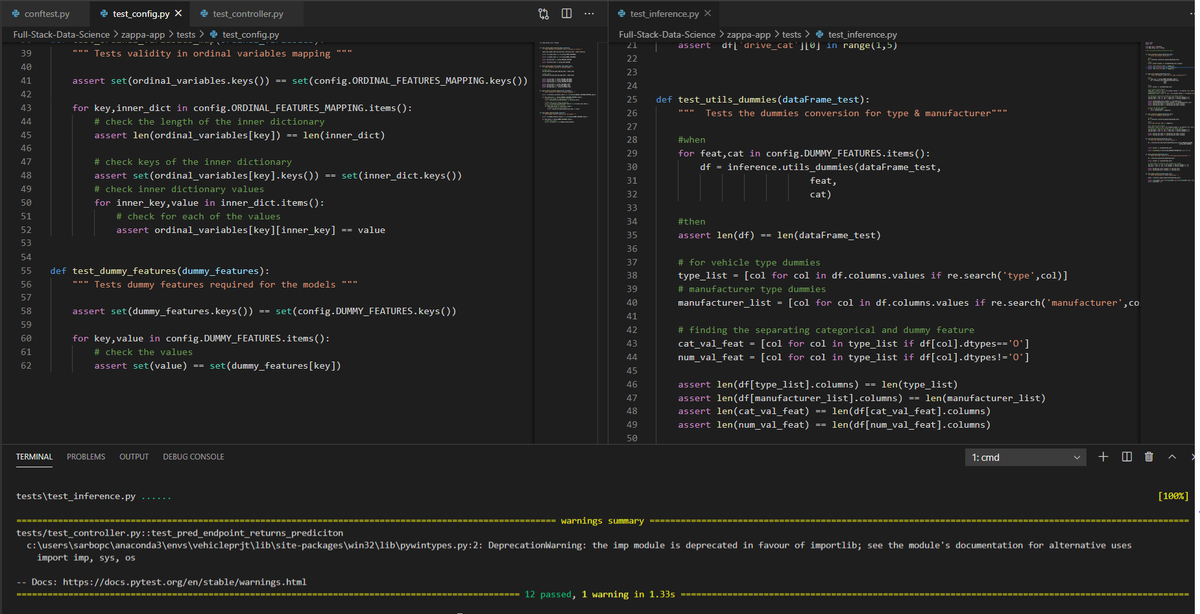
Task: Kill terminal with trash icon
Action: click(x=1149, y=457)
